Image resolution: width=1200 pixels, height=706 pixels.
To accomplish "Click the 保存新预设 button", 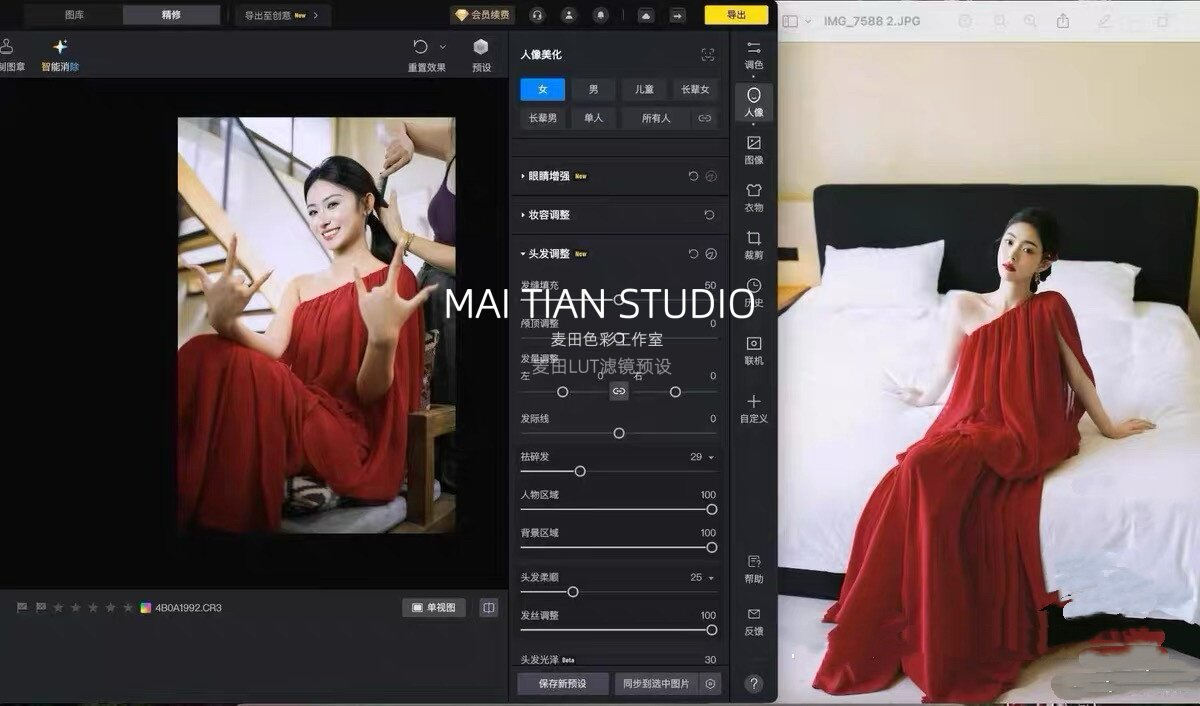I will [x=563, y=684].
